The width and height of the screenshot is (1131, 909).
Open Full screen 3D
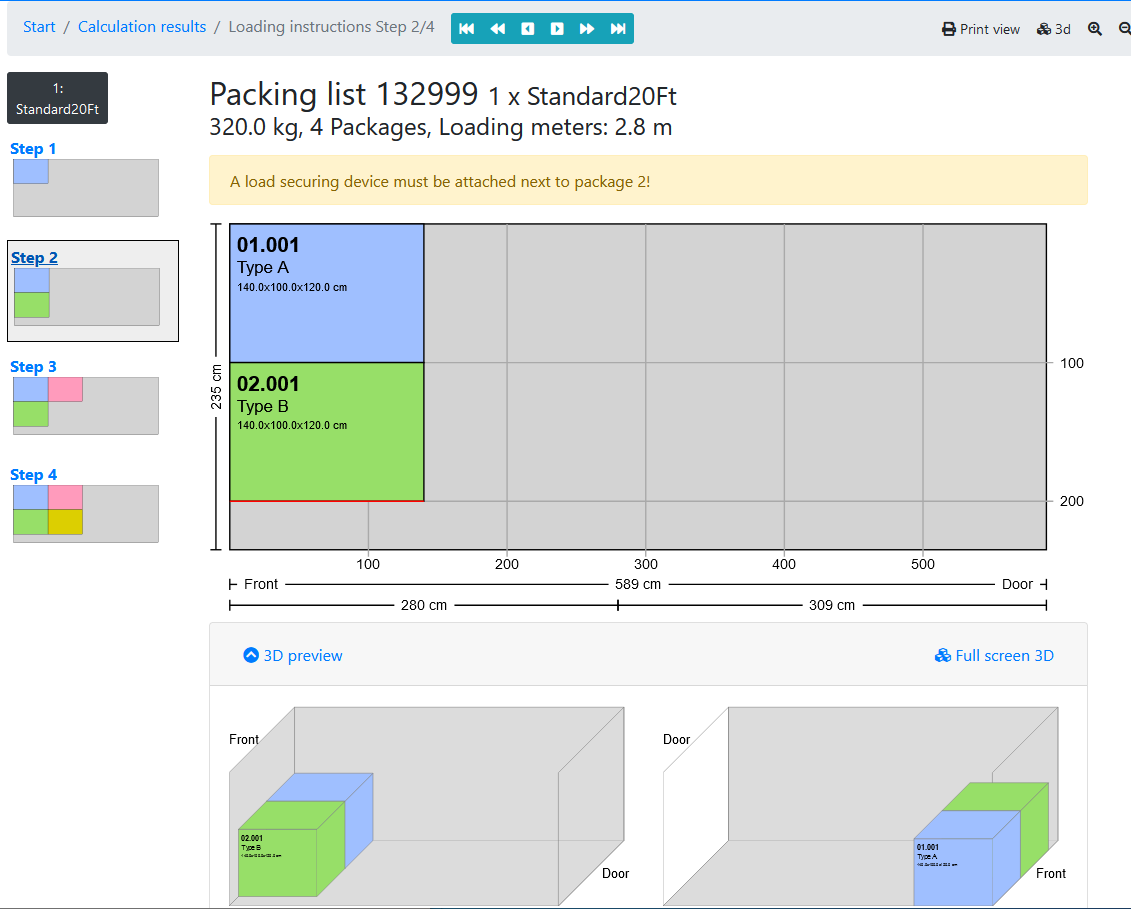994,655
